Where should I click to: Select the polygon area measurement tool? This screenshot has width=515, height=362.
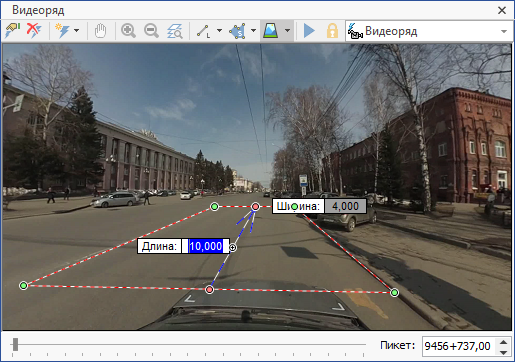(x=237, y=31)
